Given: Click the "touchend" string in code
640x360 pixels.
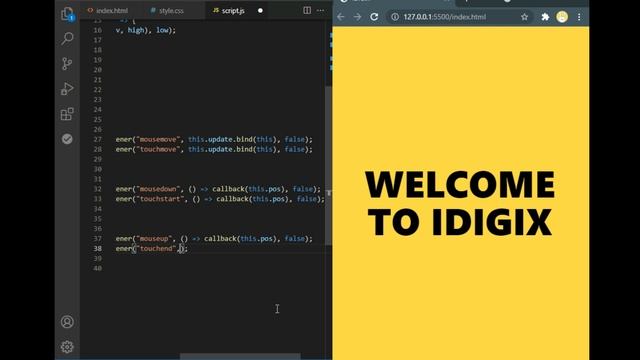Looking at the screenshot, I should click(156, 248).
